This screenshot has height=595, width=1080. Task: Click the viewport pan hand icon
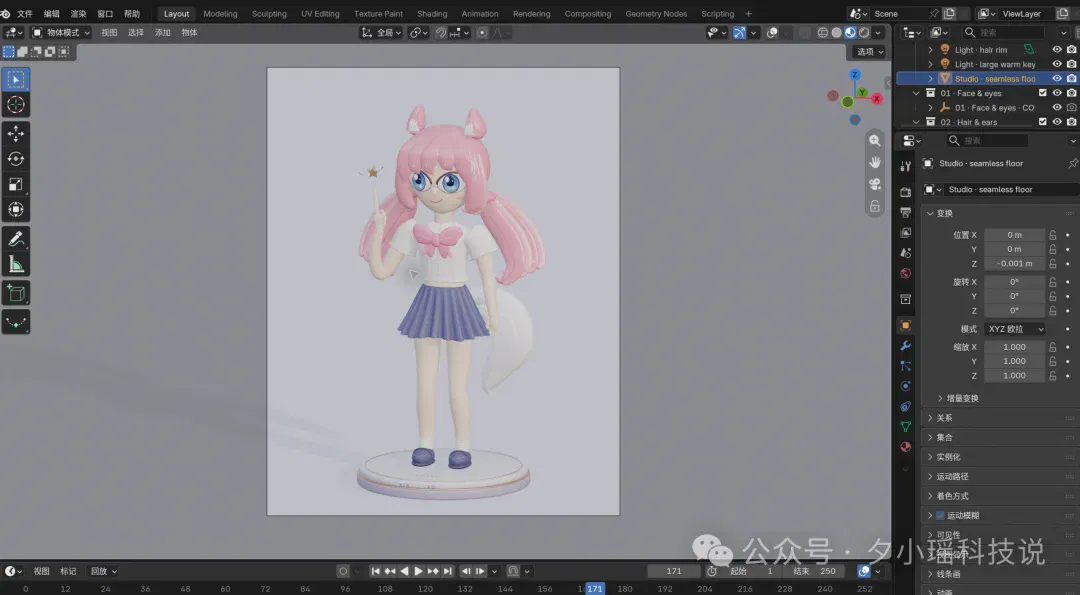click(875, 163)
